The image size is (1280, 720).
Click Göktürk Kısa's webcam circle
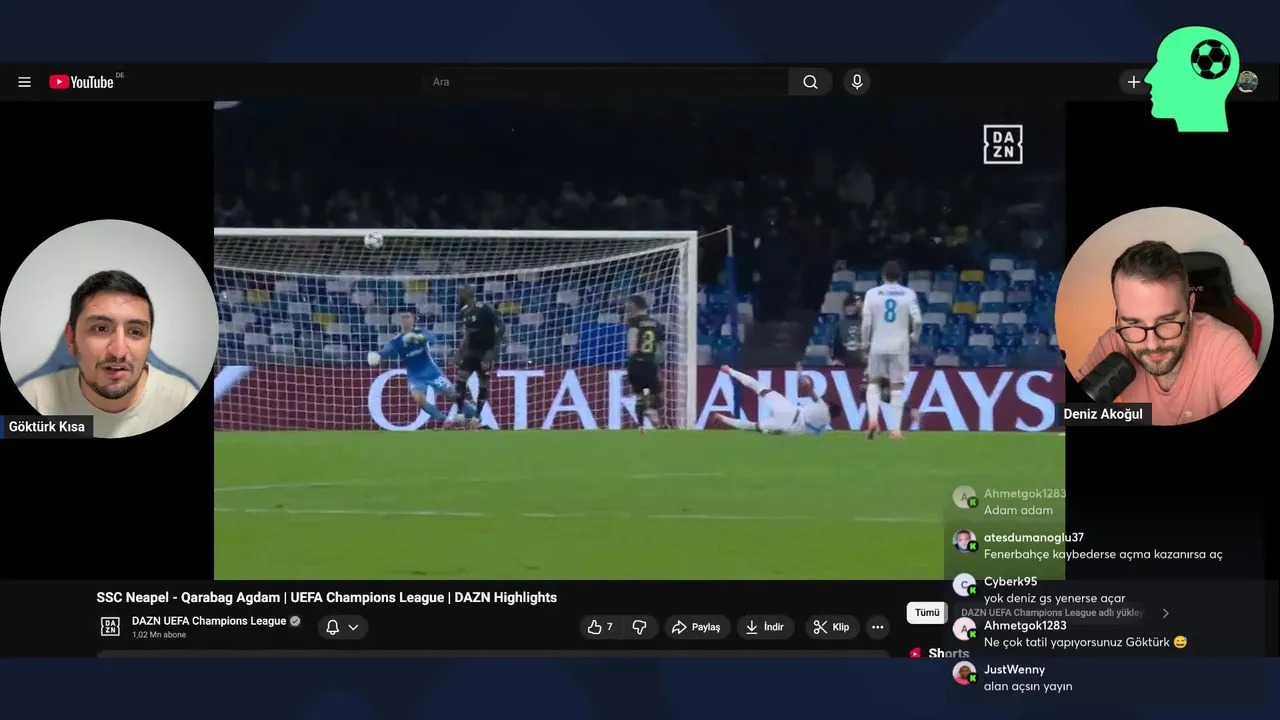[109, 328]
